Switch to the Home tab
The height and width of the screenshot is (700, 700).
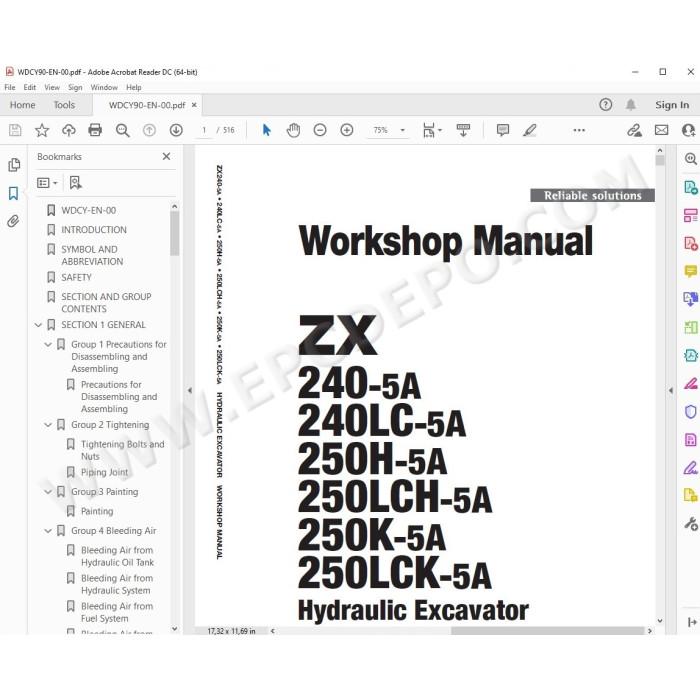(22, 105)
